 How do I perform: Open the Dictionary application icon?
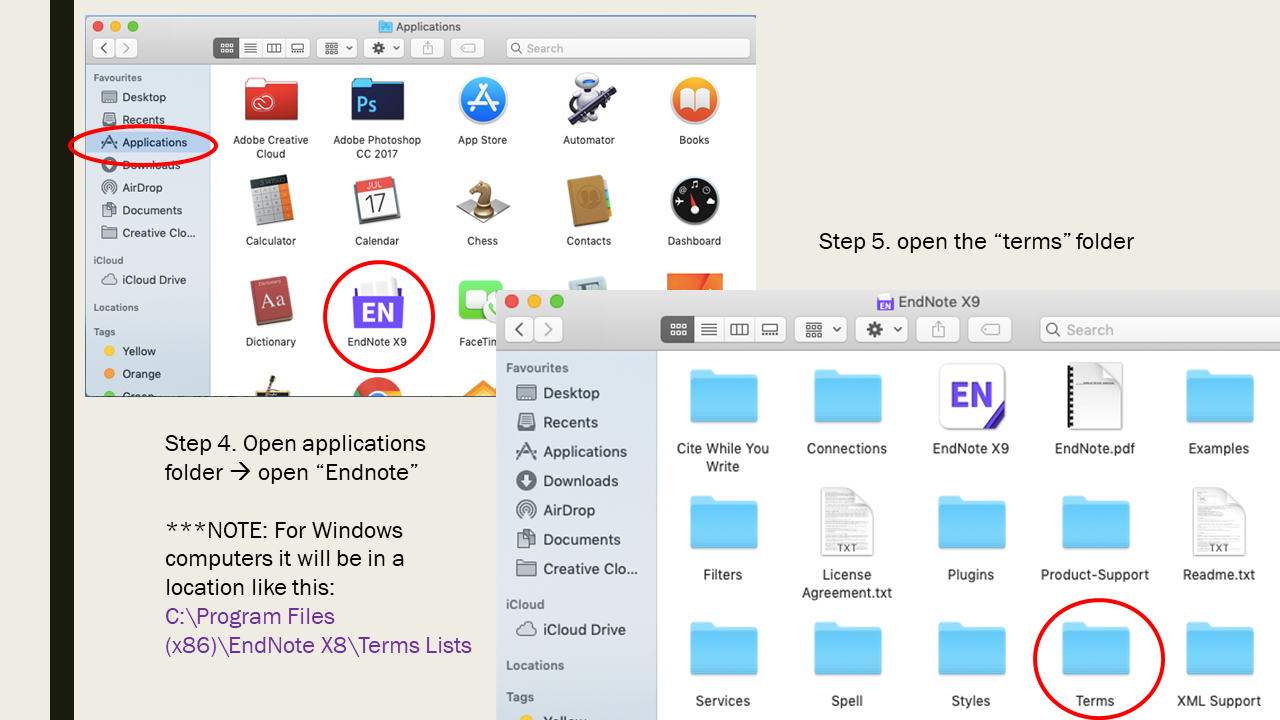(x=271, y=302)
